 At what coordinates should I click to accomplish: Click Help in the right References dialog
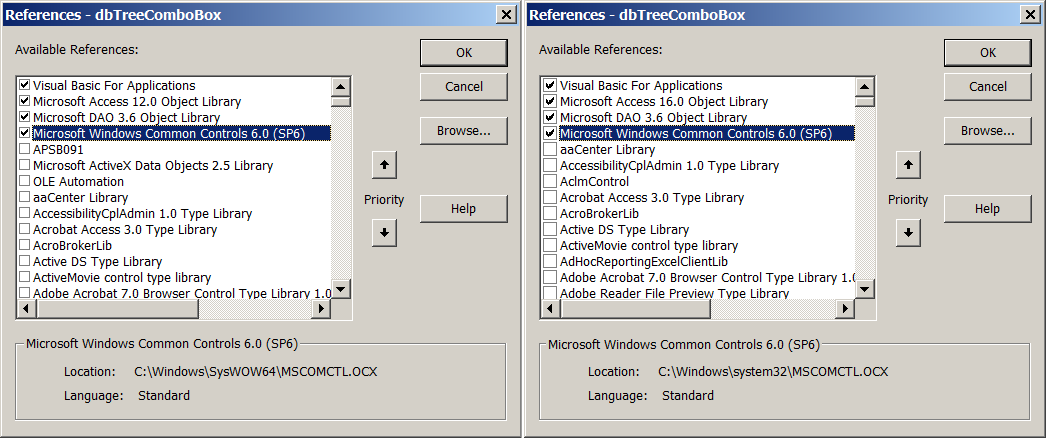point(987,209)
